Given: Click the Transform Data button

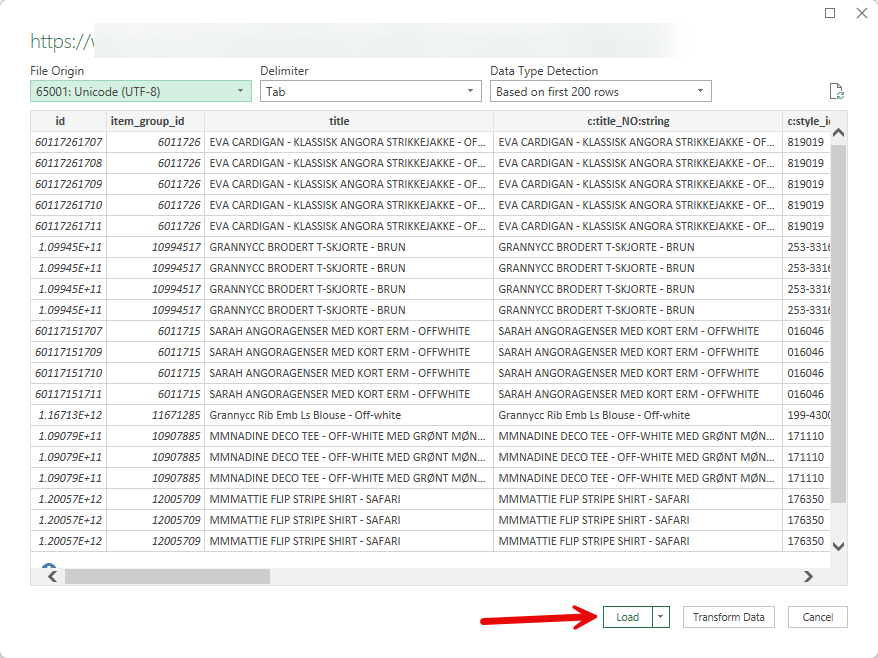Looking at the screenshot, I should point(729,617).
